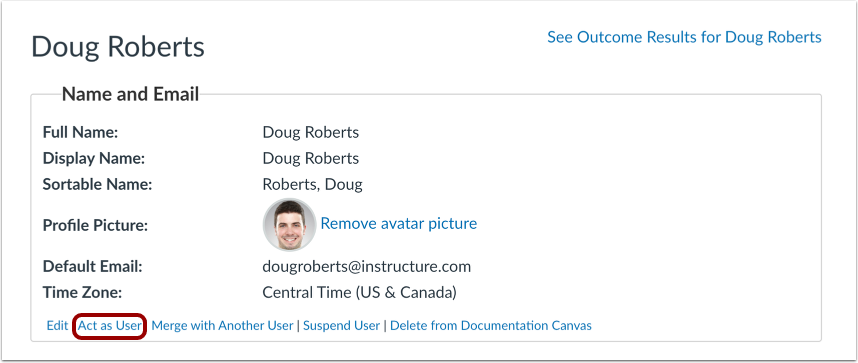Click the Display Name value Doug Roberts

[x=311, y=159]
